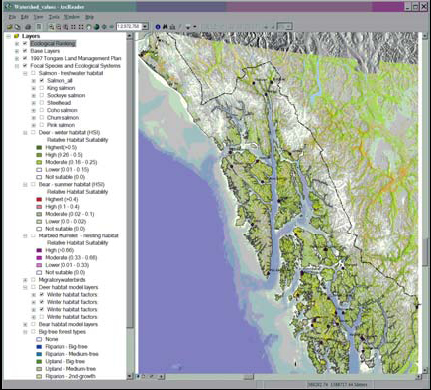Expand 1997 Tongass Land Management Plan group
The height and width of the screenshot is (390, 431).
(x=17, y=58)
